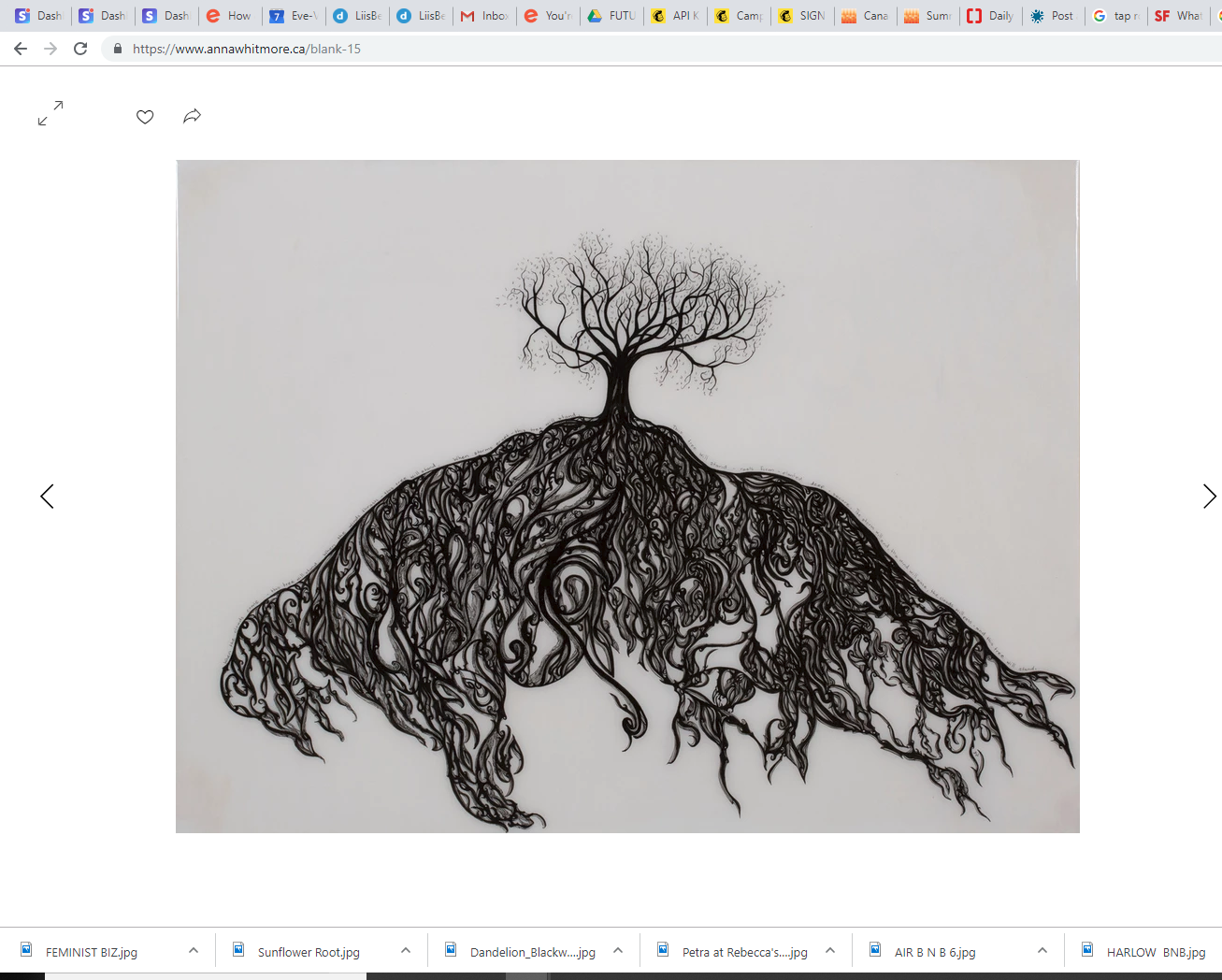This screenshot has height=980, width=1222.
Task: Like the artwork with heart icon
Action: (x=145, y=117)
